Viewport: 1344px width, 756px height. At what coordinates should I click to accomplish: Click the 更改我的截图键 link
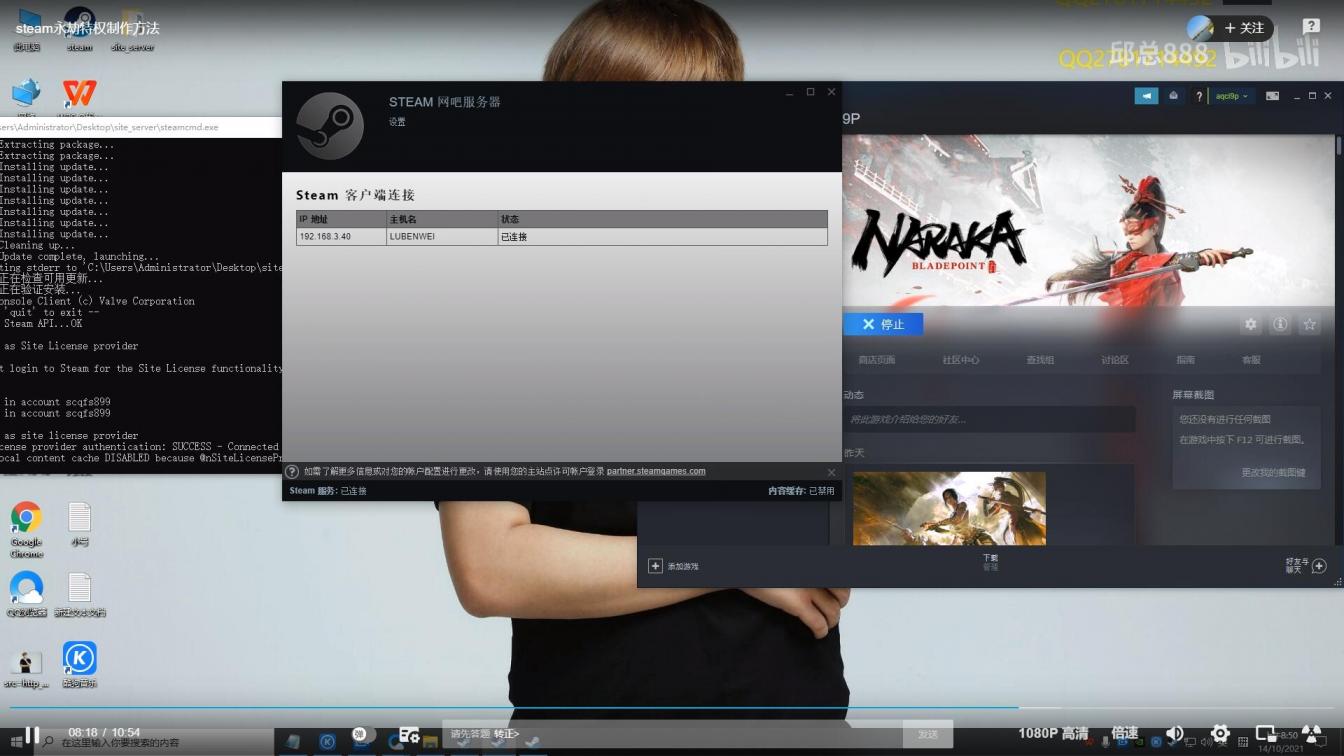[1273, 472]
